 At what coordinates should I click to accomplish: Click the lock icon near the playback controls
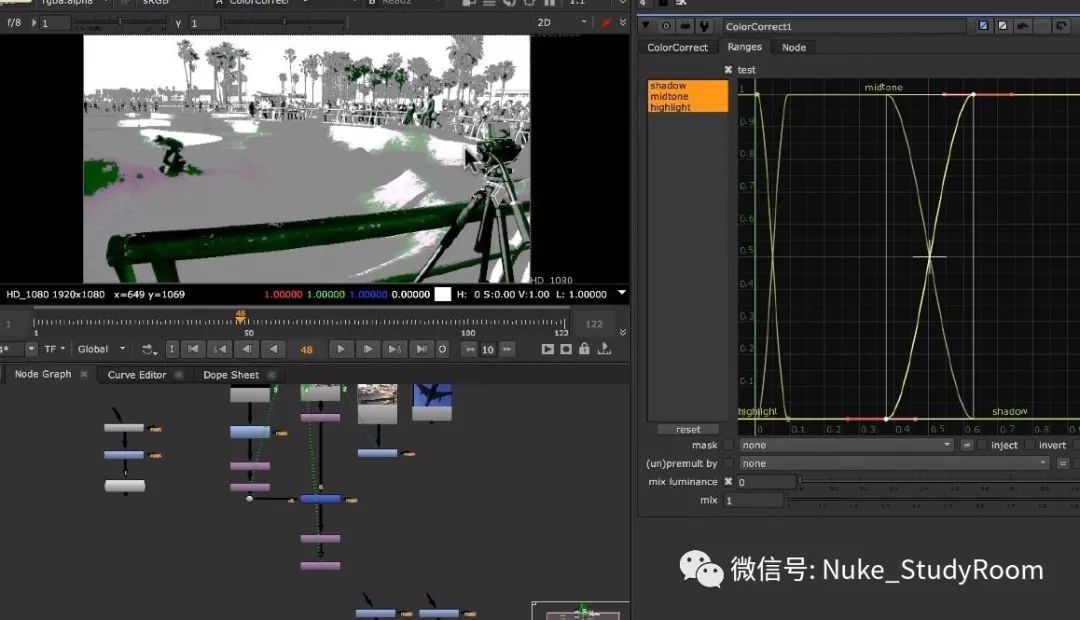pyautogui.click(x=585, y=349)
